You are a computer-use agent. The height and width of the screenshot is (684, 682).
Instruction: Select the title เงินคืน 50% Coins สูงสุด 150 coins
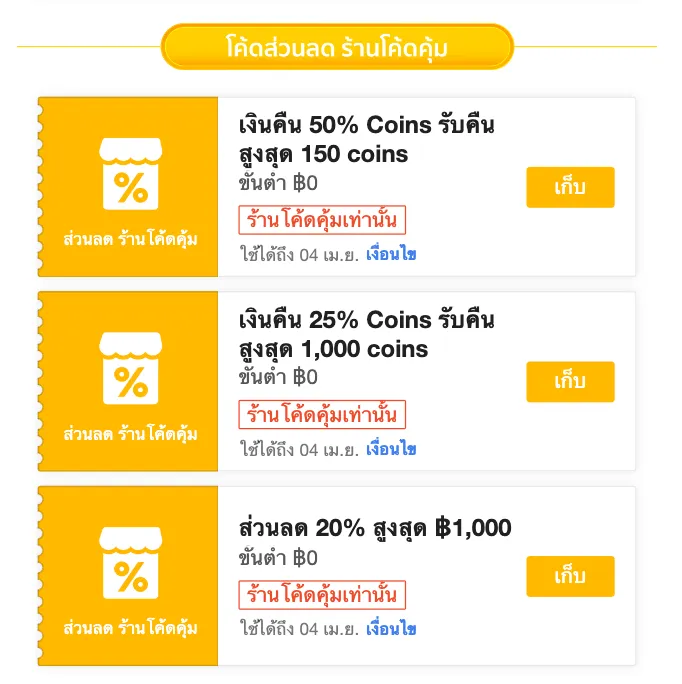[x=366, y=140]
